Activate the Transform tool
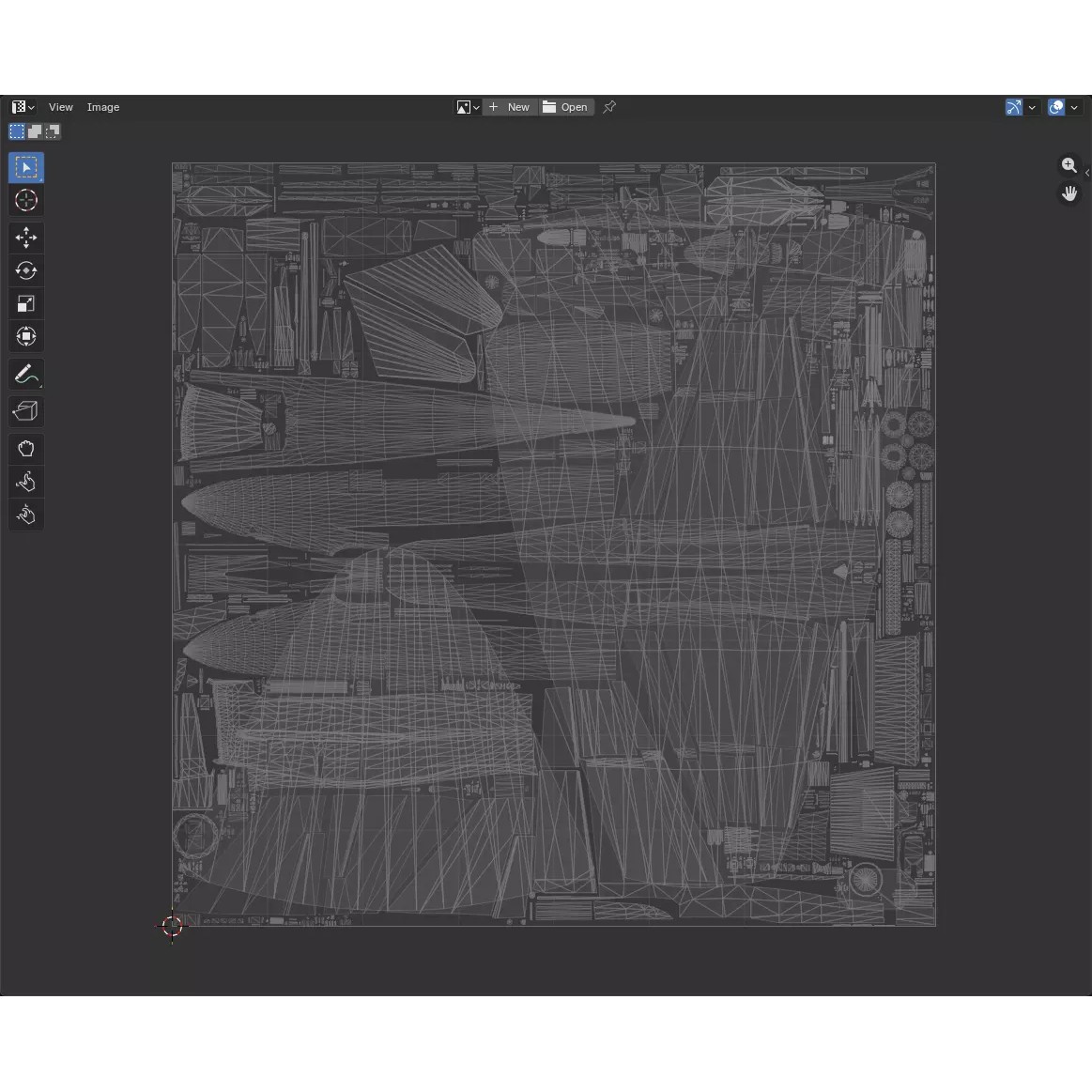 pyautogui.click(x=25, y=336)
